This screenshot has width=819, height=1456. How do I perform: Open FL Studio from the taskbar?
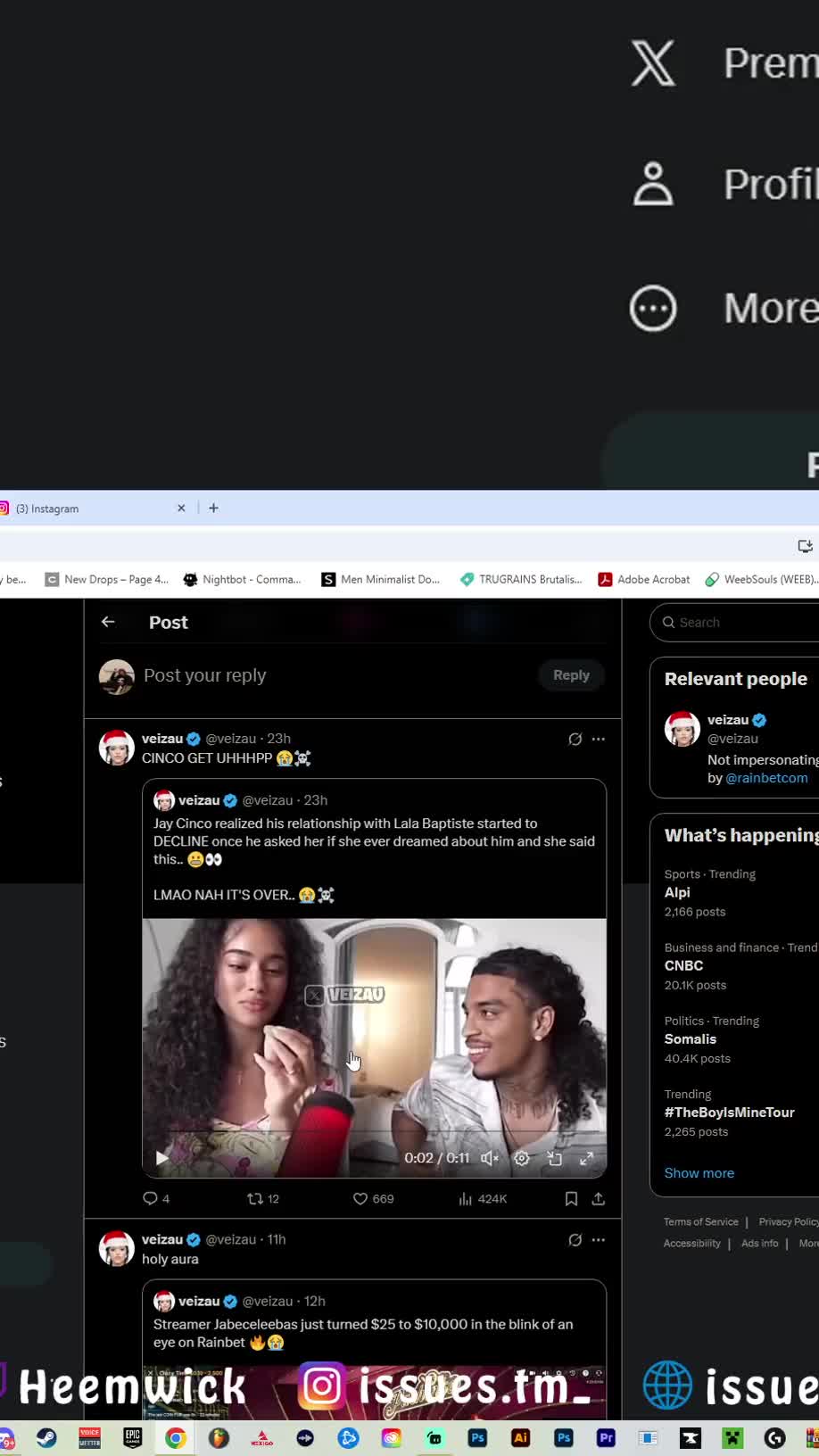219,1437
